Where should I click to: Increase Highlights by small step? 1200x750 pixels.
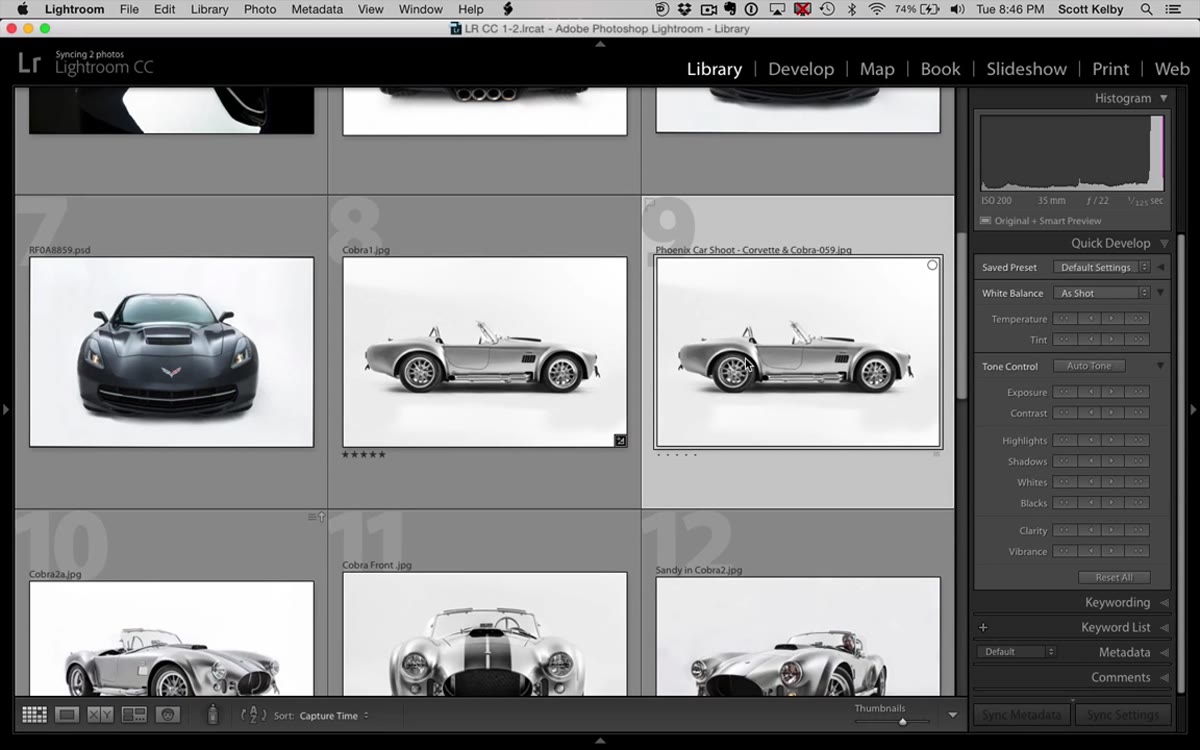coord(1112,440)
